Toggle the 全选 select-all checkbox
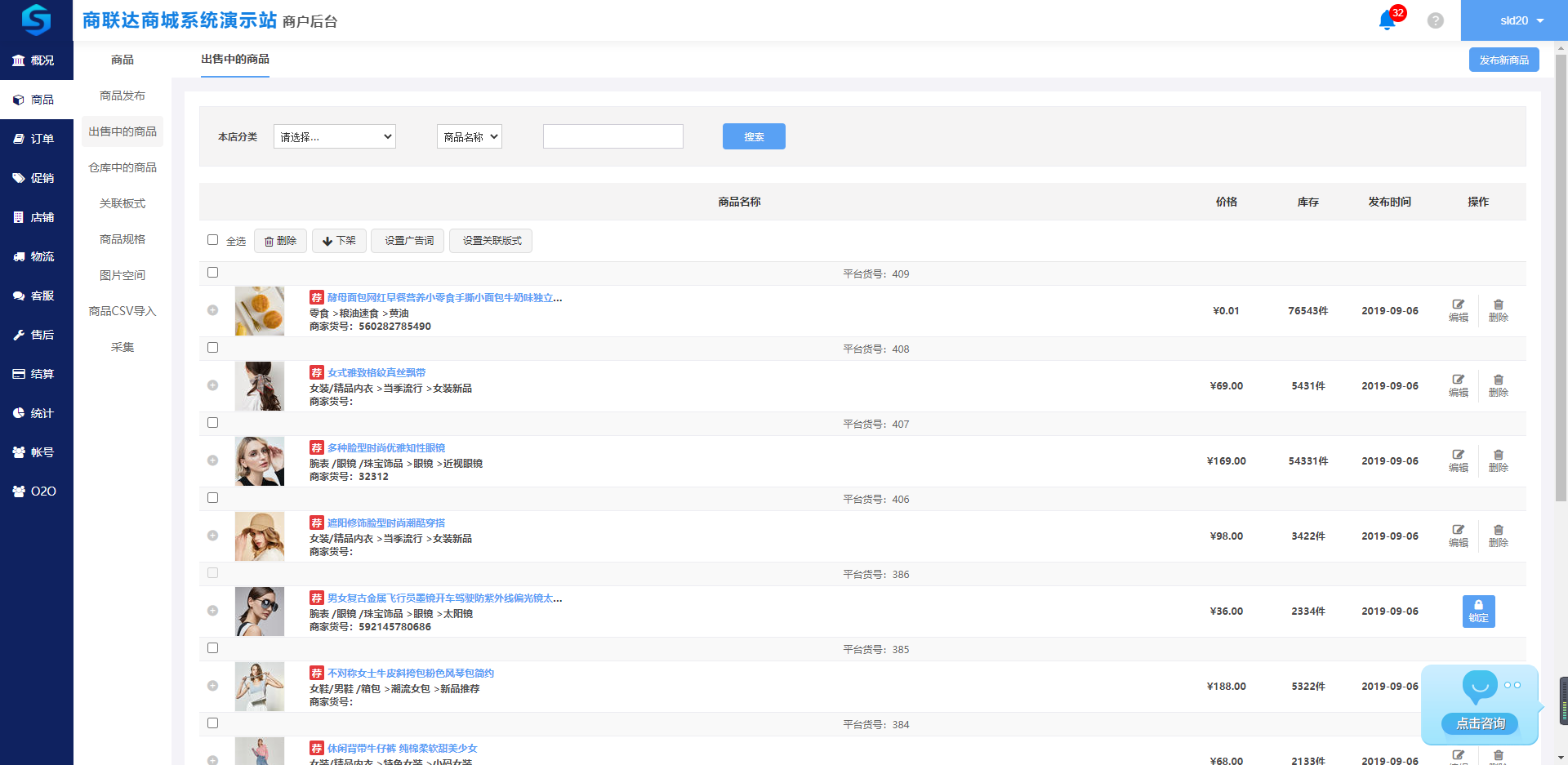Image resolution: width=1568 pixels, height=765 pixels. (213, 240)
